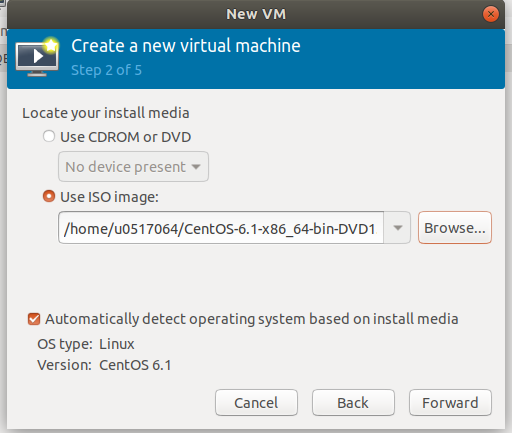Viewport: 512px width, 433px height.
Task: Open the Browse... file chooser
Action: coord(455,228)
